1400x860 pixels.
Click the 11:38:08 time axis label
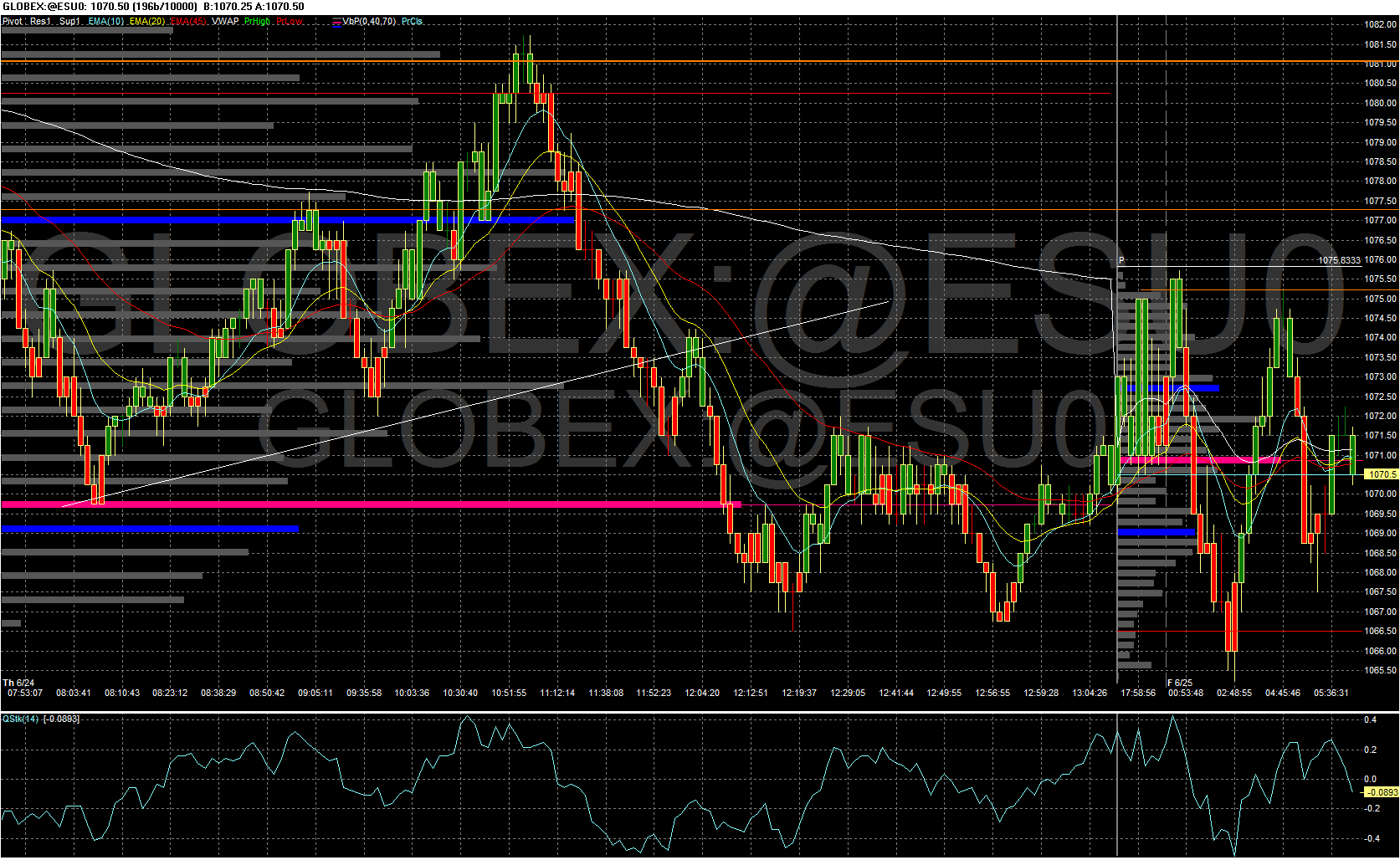pyautogui.click(x=606, y=693)
